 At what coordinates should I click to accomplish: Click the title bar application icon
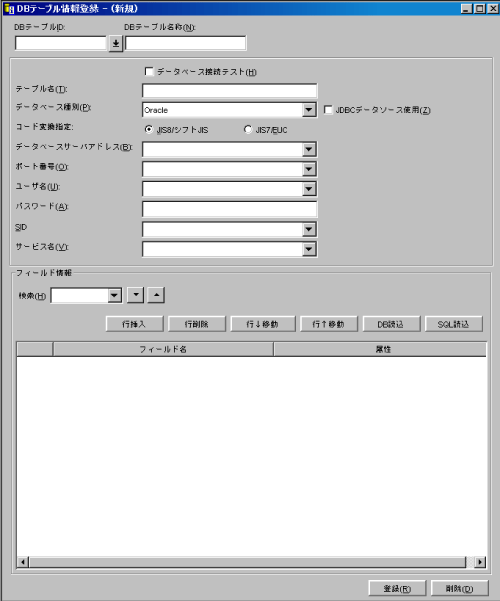pyautogui.click(x=9, y=8)
